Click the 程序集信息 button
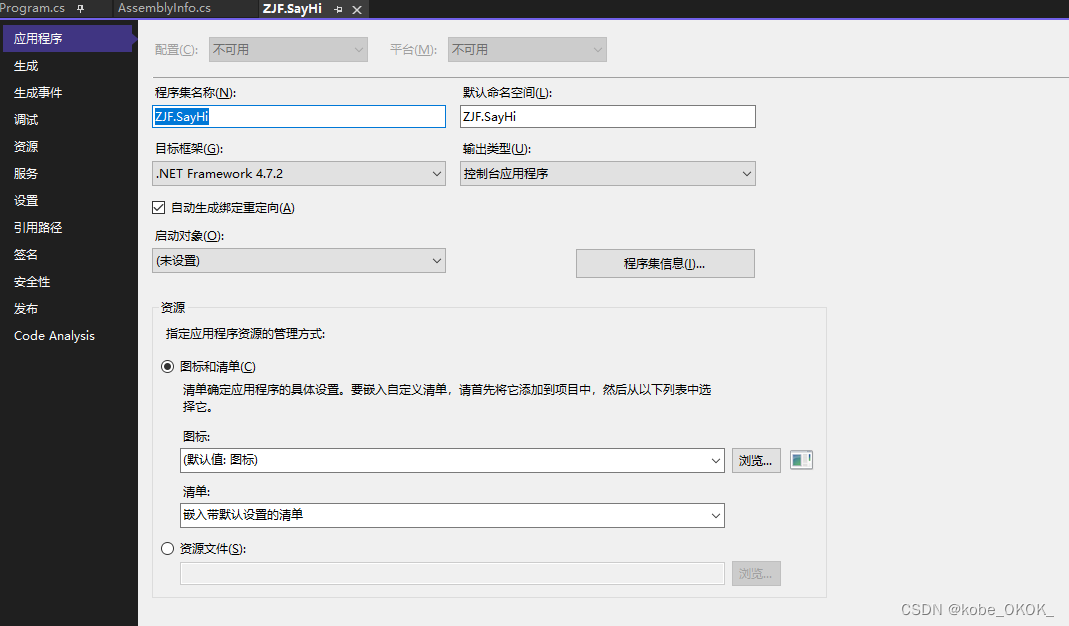The image size is (1069, 626). [x=665, y=263]
